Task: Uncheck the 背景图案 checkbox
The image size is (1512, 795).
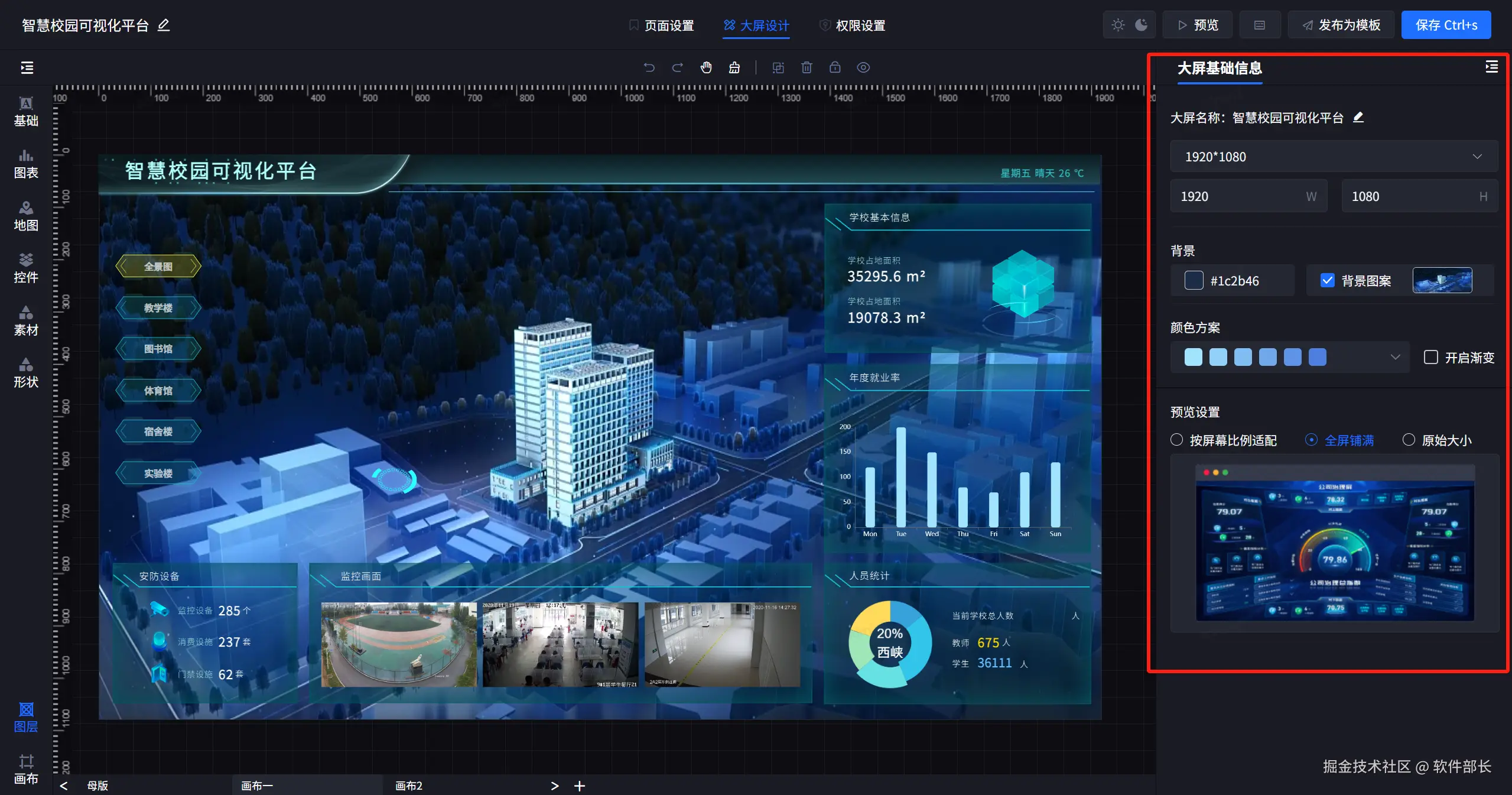Action: 1327,281
